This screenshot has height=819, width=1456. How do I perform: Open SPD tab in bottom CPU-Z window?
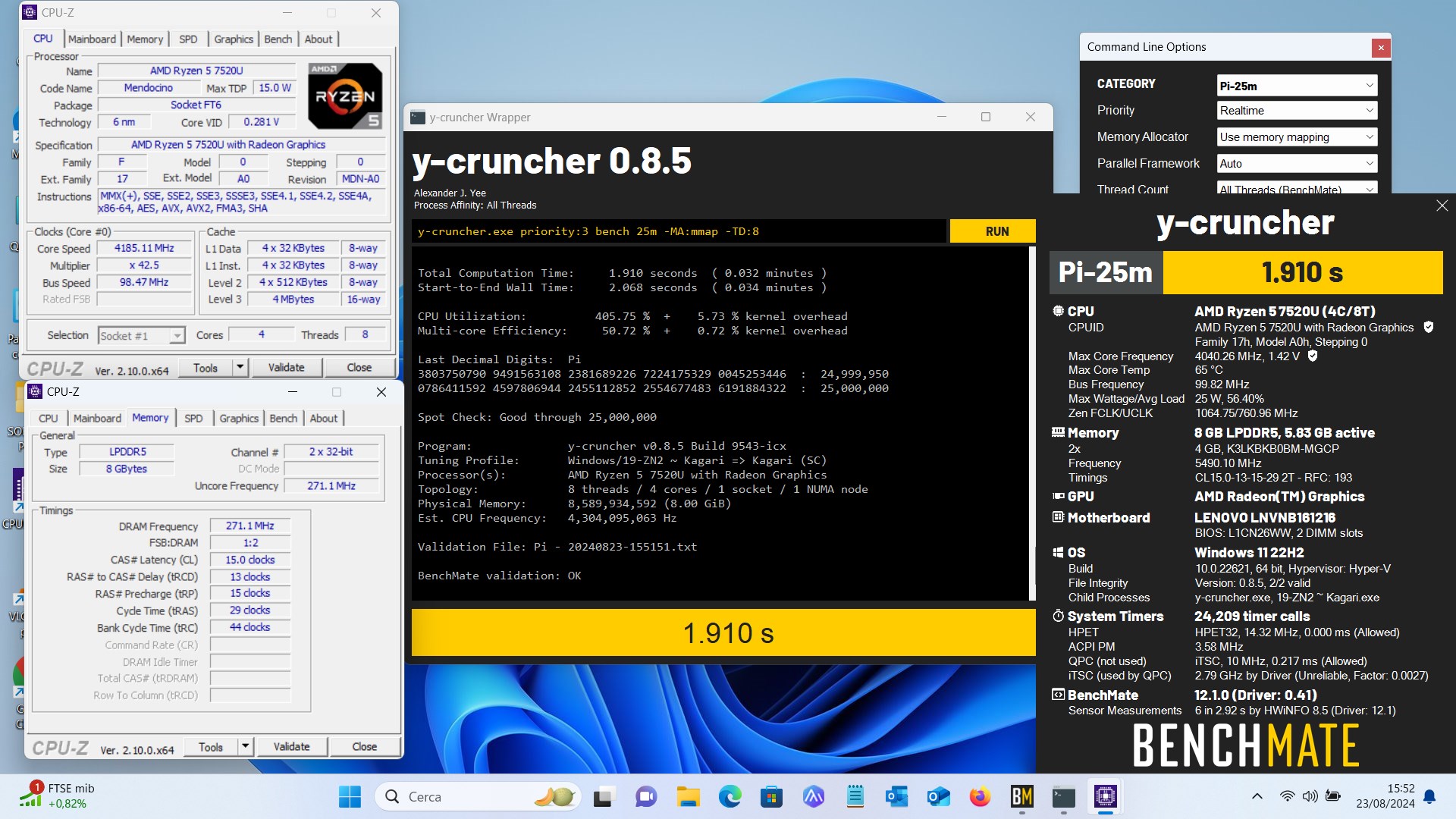tap(193, 419)
